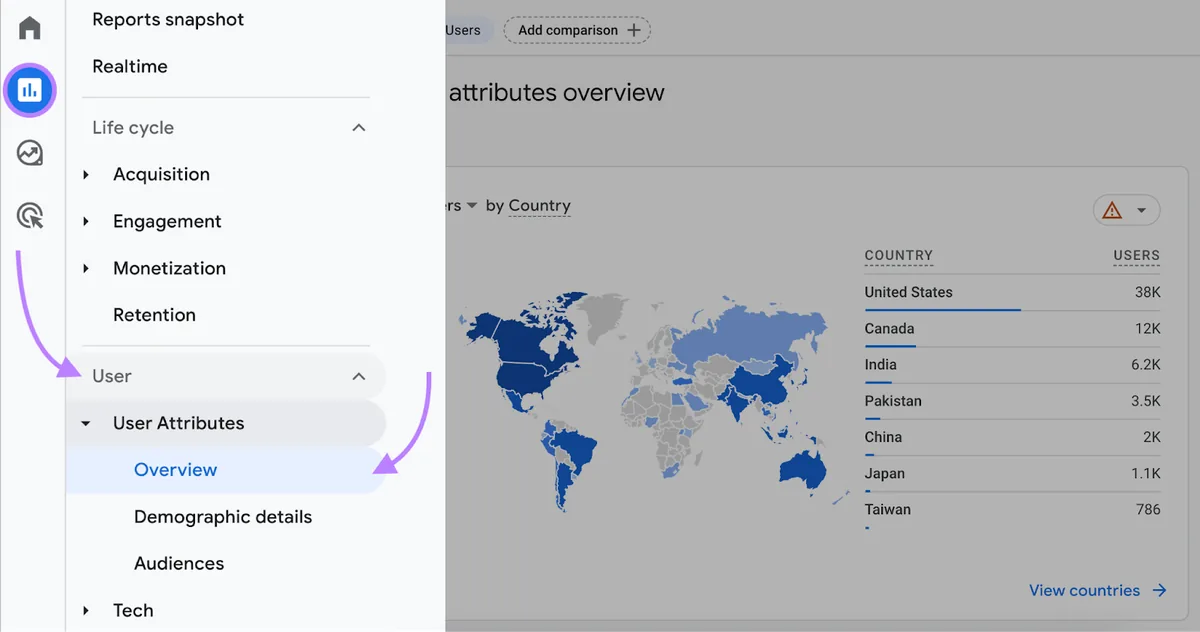The image size is (1200, 632).
Task: Open the Advertising icon in the rail
Action: (x=30, y=215)
